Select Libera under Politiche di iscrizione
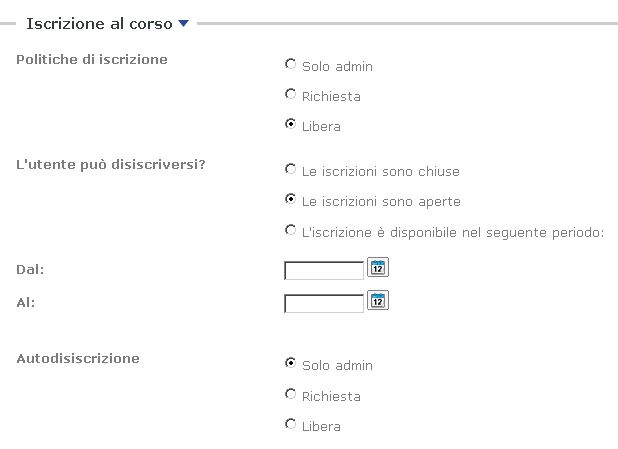 coord(291,125)
